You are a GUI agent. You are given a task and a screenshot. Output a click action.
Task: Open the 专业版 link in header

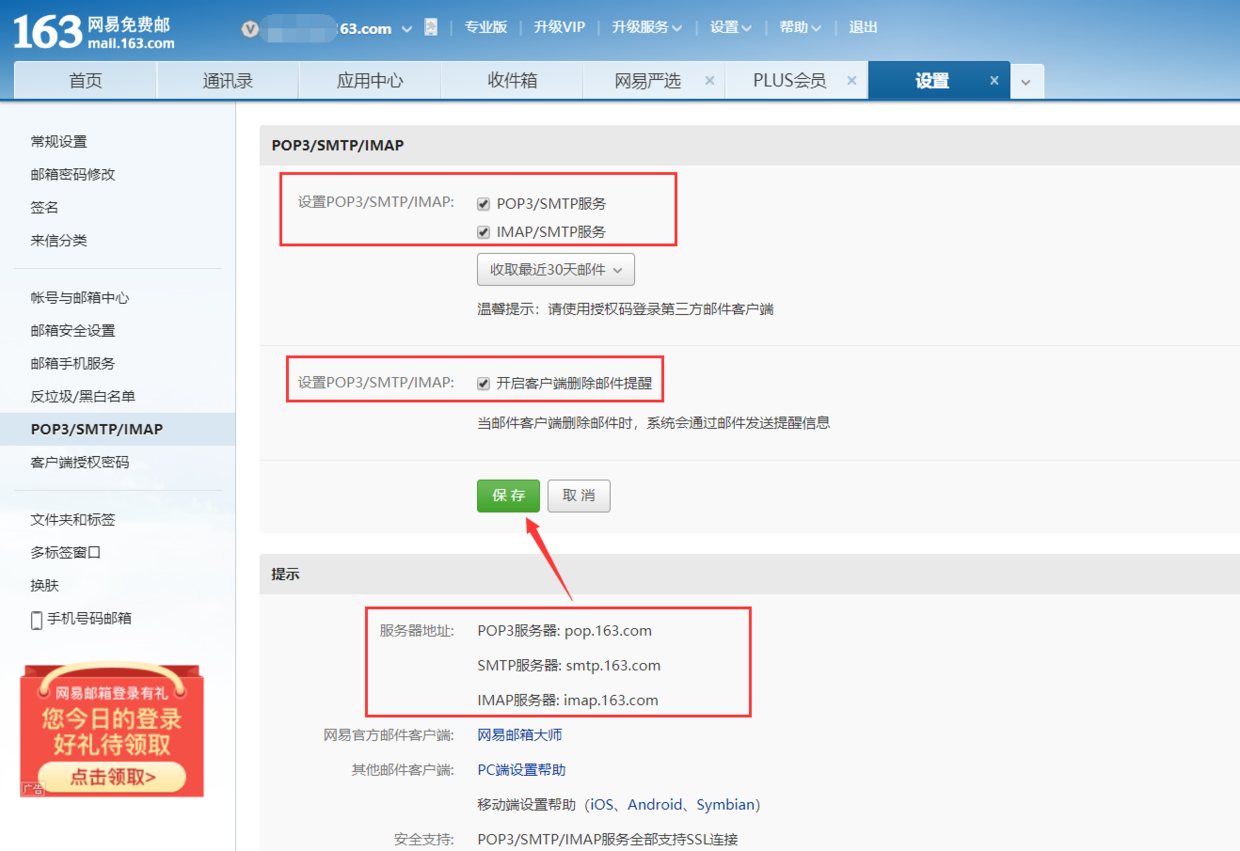(486, 28)
